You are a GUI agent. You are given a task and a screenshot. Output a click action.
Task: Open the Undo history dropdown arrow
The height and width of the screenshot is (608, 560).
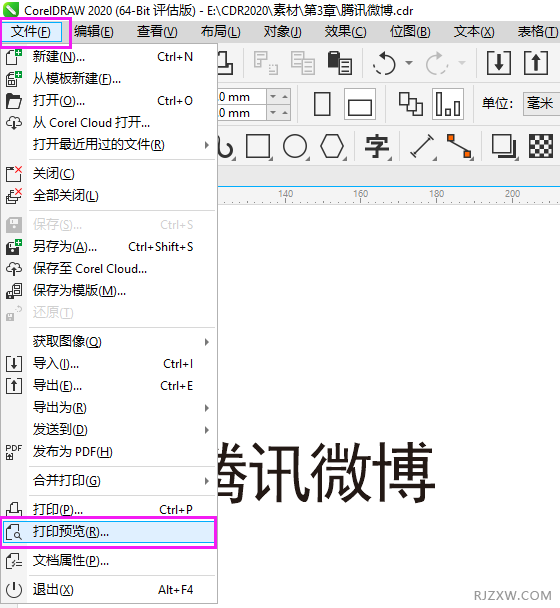coord(409,63)
